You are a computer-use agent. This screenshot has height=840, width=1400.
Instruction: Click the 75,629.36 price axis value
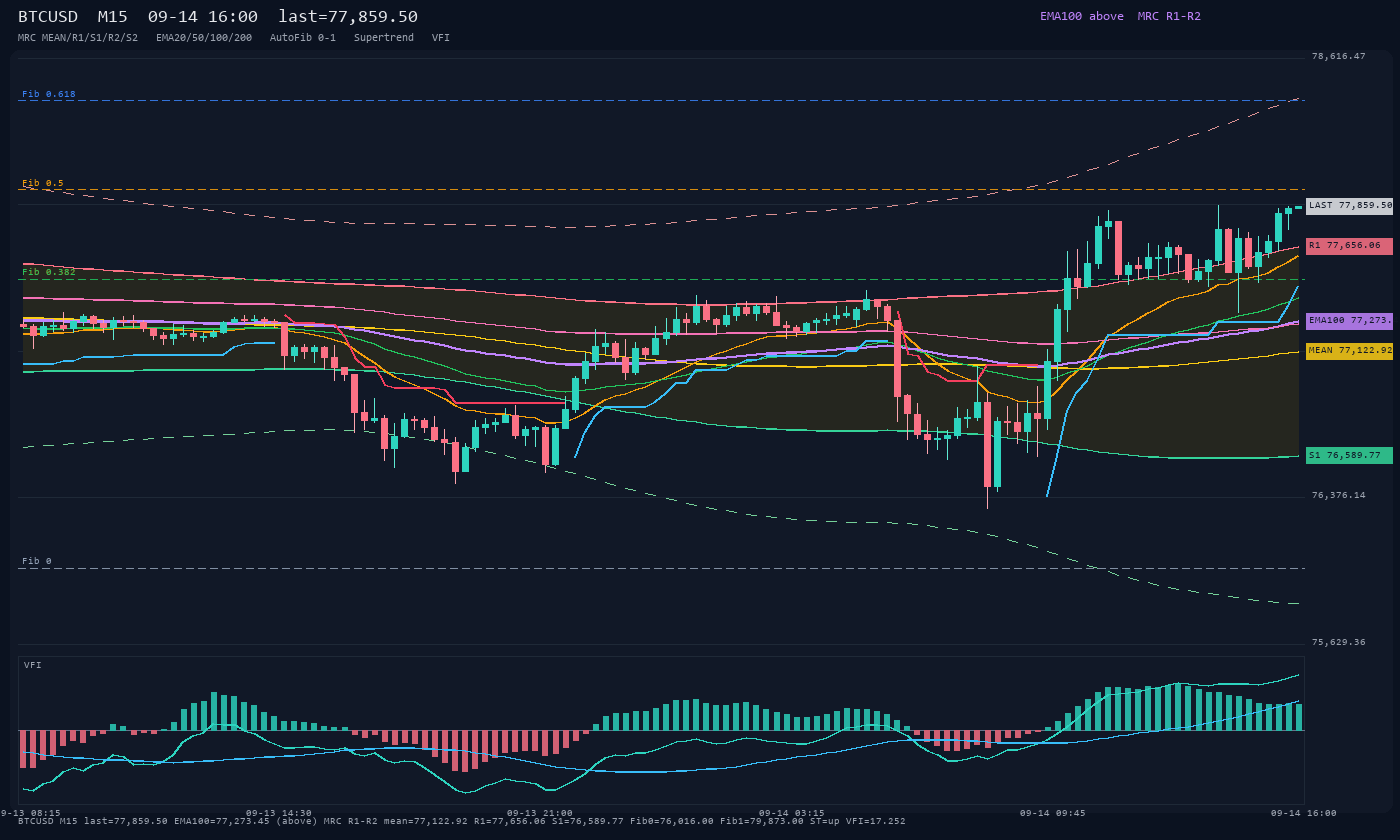1338,642
